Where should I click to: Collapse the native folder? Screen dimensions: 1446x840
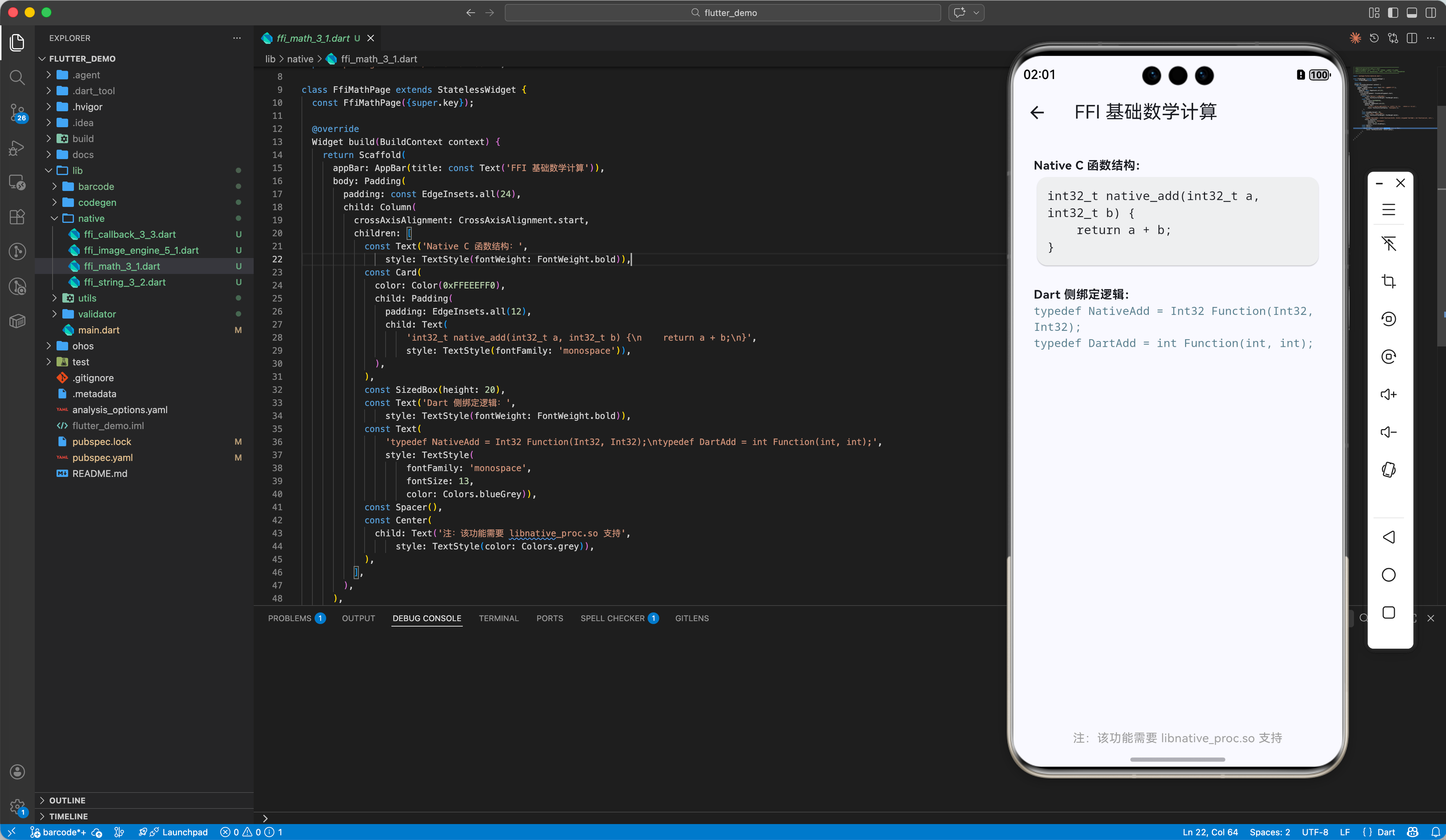point(91,219)
